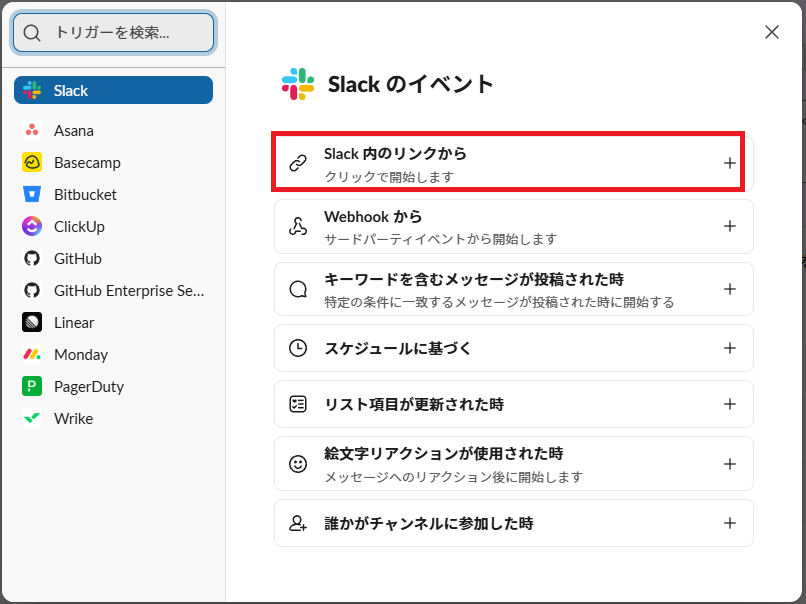Click the clock schedule icon
806x604 pixels.
tap(298, 348)
